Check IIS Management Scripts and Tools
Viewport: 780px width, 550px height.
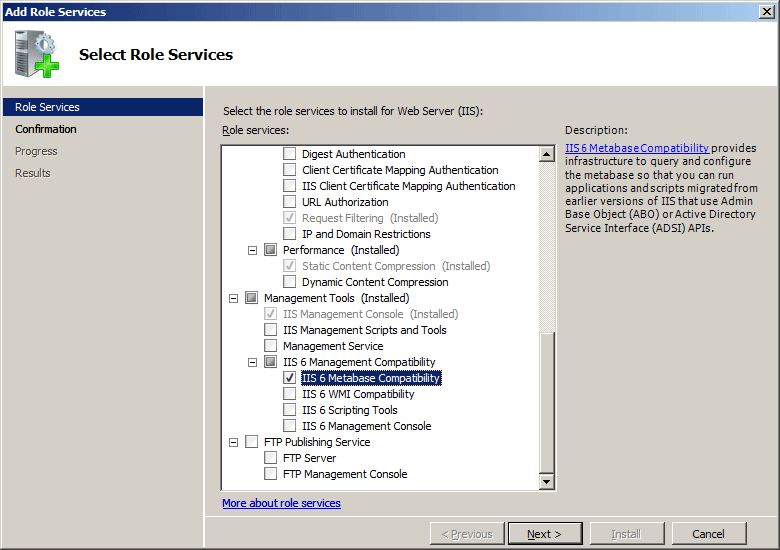click(x=271, y=330)
